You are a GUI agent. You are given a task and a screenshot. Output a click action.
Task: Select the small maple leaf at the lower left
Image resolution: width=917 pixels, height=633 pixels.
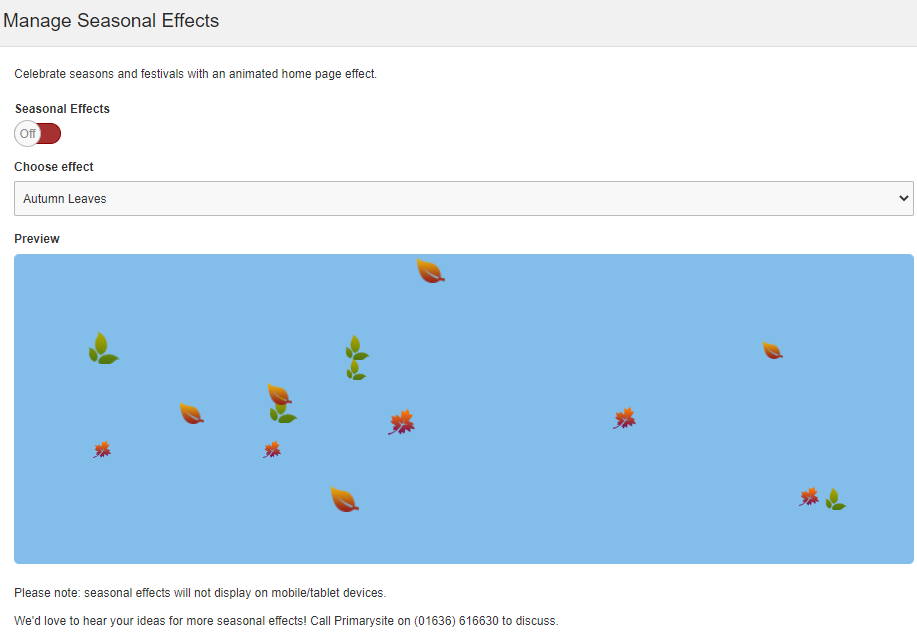click(102, 450)
